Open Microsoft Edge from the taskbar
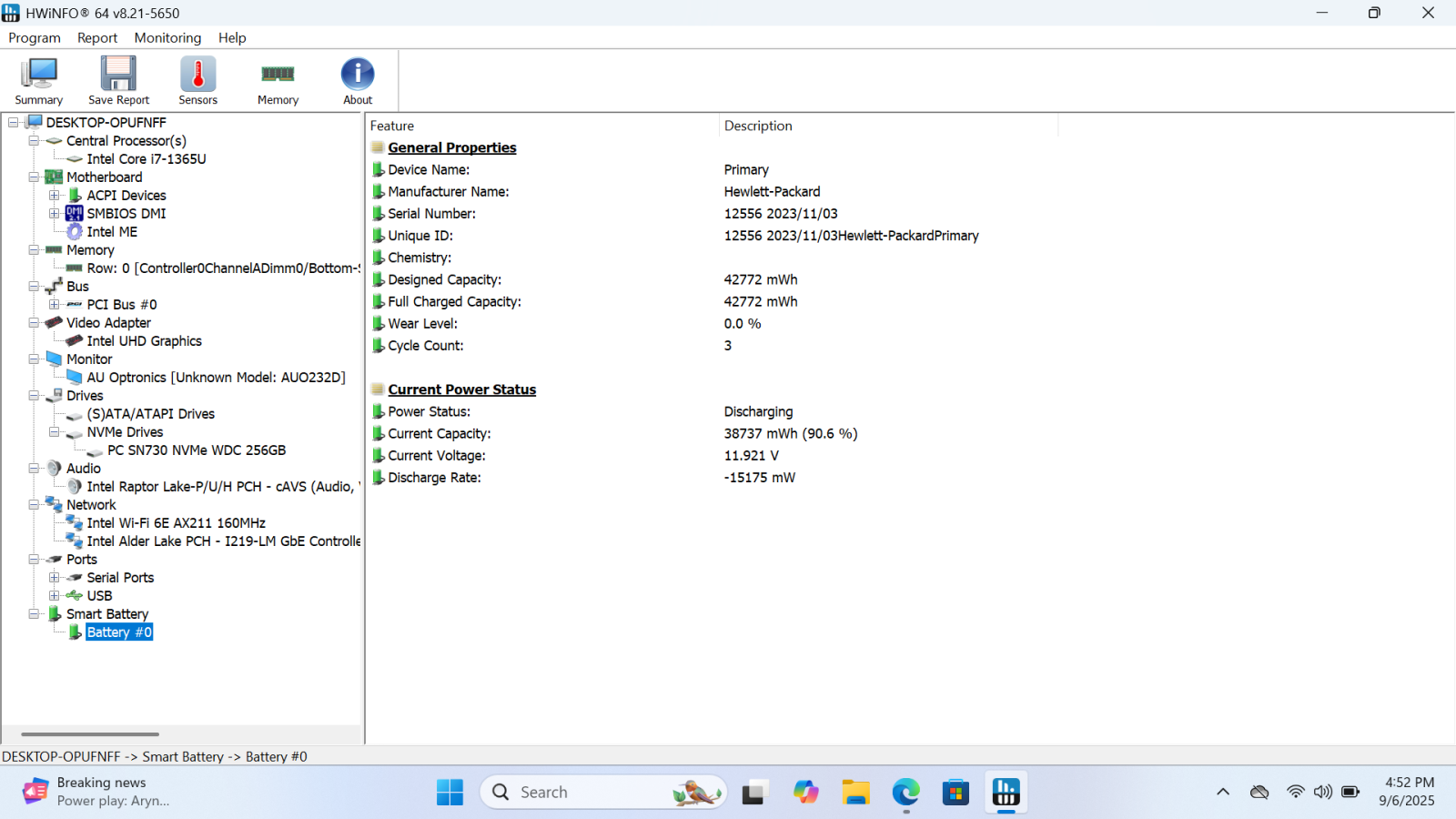The image size is (1456, 819). 905,792
